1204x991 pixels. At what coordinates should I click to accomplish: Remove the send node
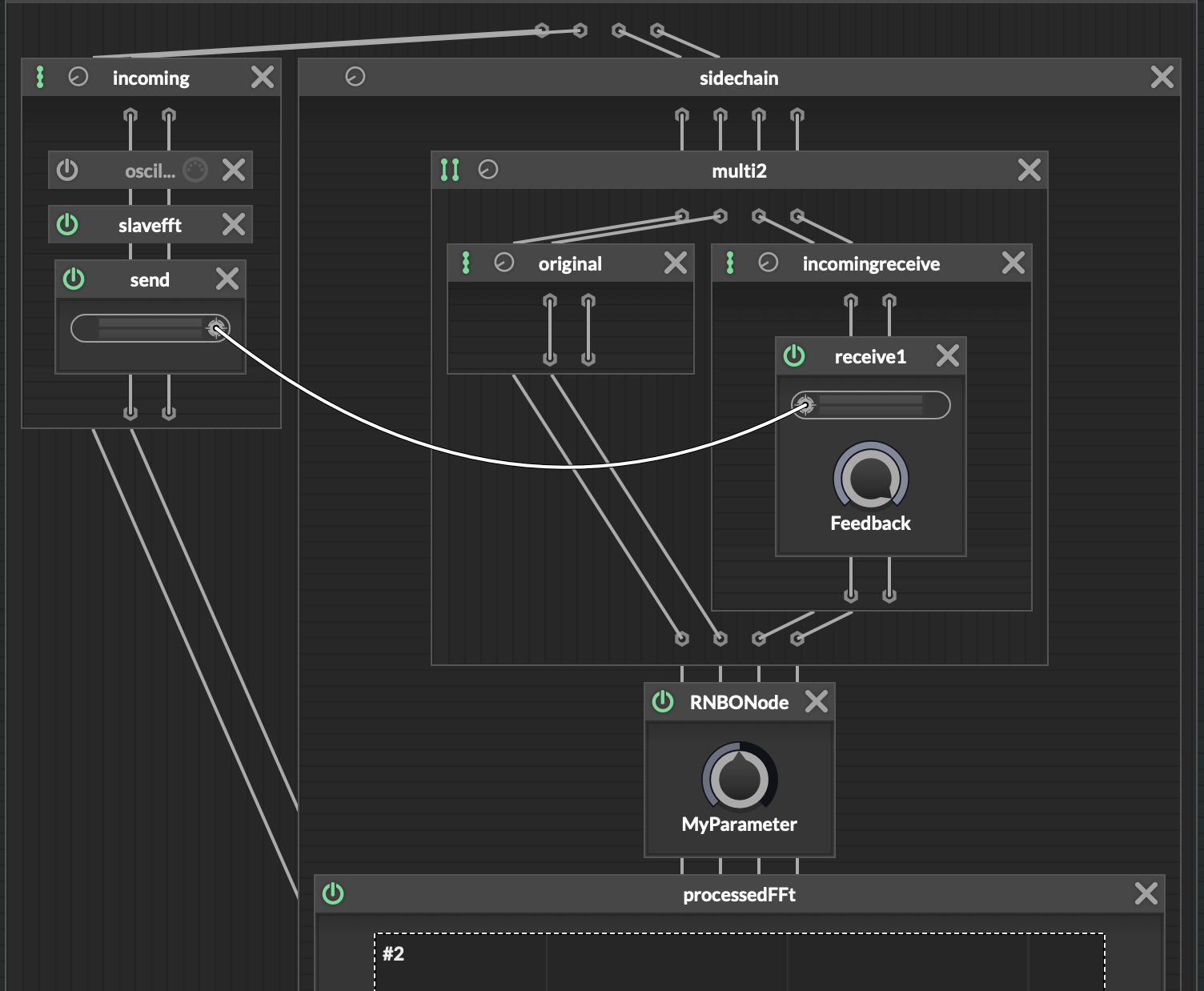[227, 279]
